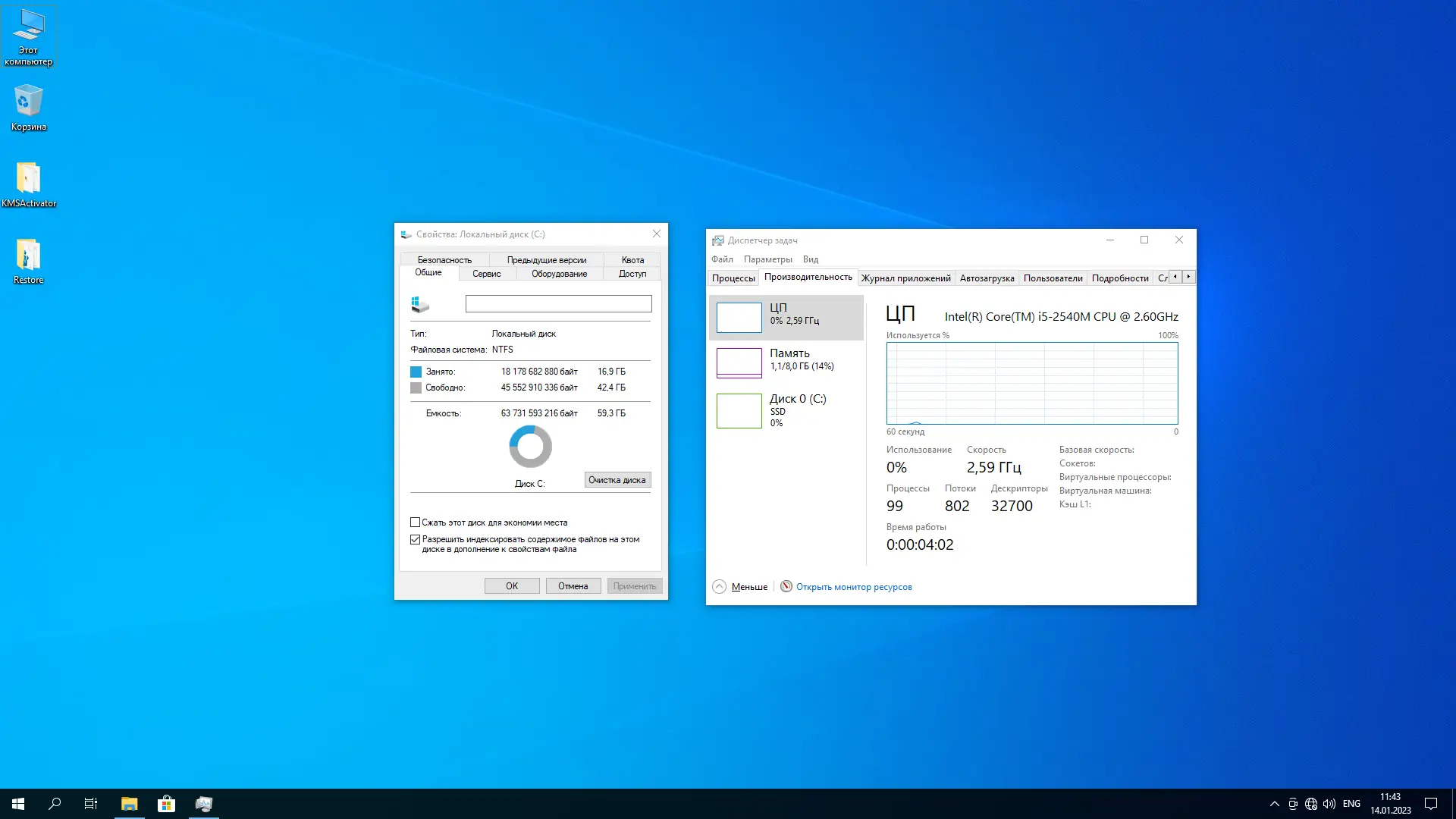Click the taskbar search magnifier icon
The width and height of the screenshot is (1456, 819).
tap(55, 804)
